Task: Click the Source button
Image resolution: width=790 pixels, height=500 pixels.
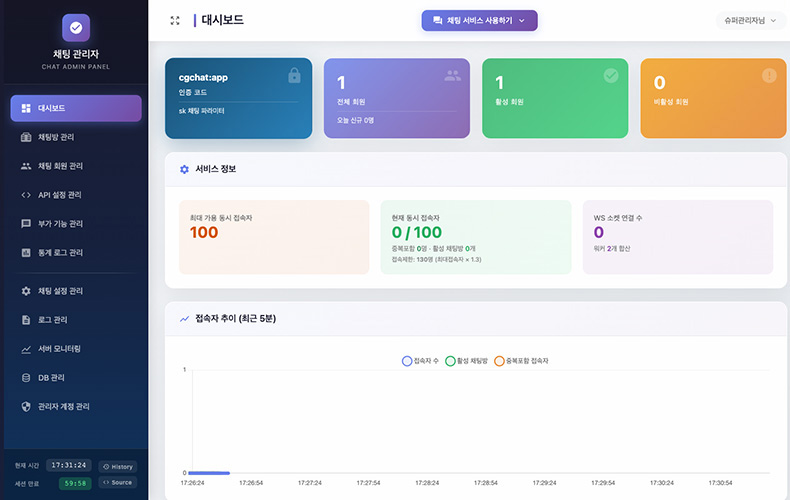Action: (x=118, y=482)
